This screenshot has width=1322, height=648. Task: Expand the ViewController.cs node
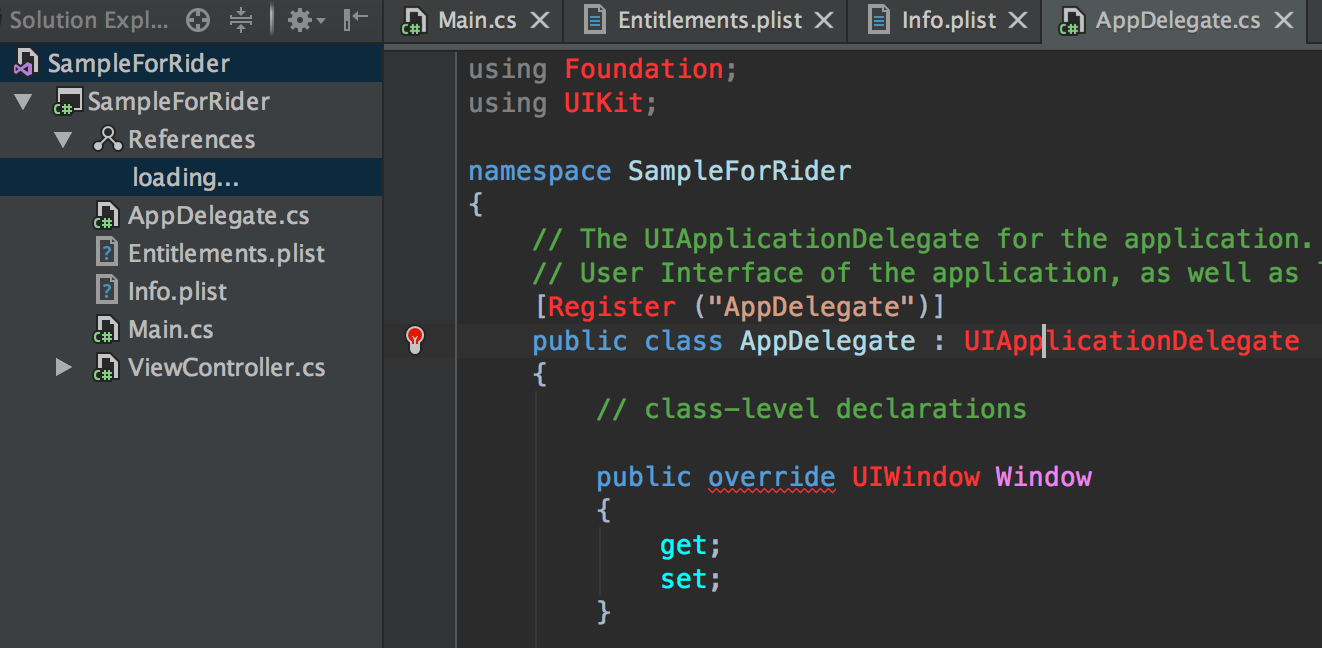click(x=63, y=368)
